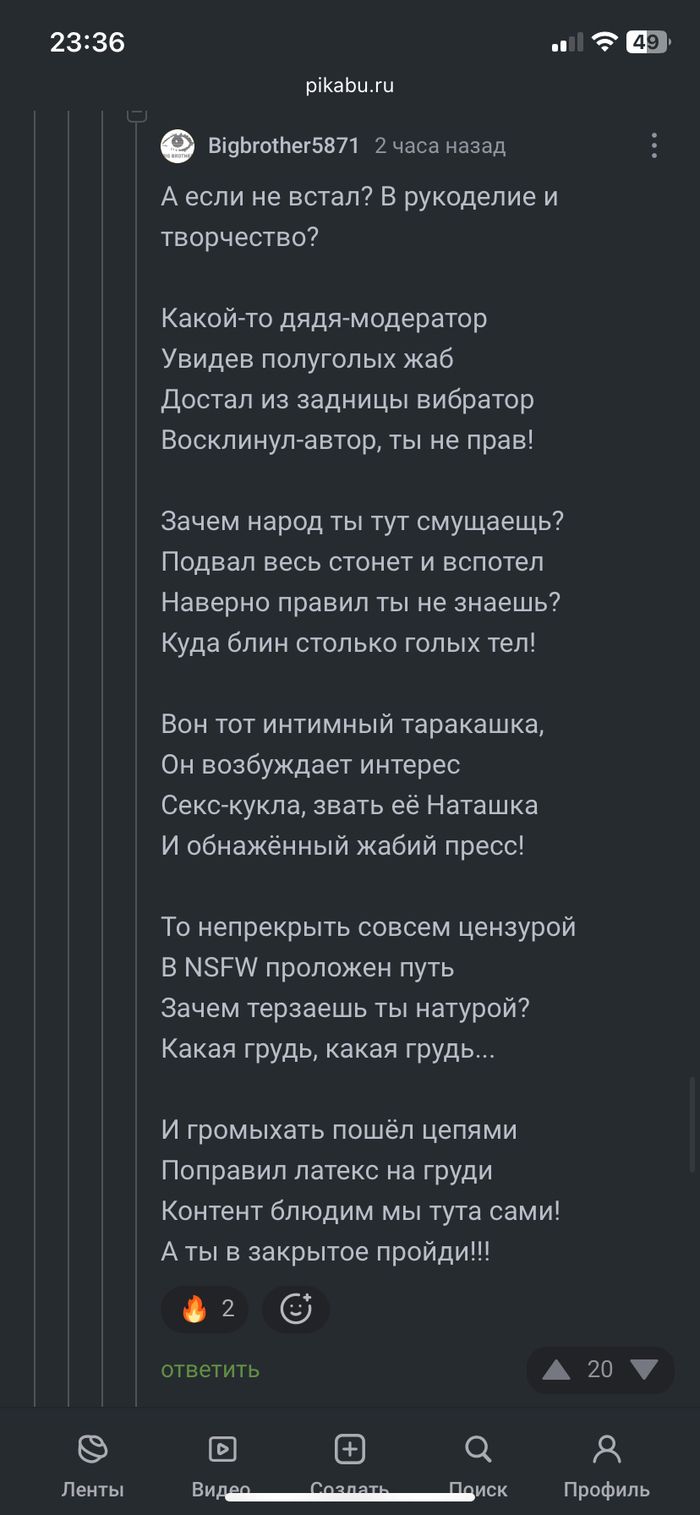Open the add-reaction smiley picker
This screenshot has height=1515, width=700.
(x=295, y=1309)
